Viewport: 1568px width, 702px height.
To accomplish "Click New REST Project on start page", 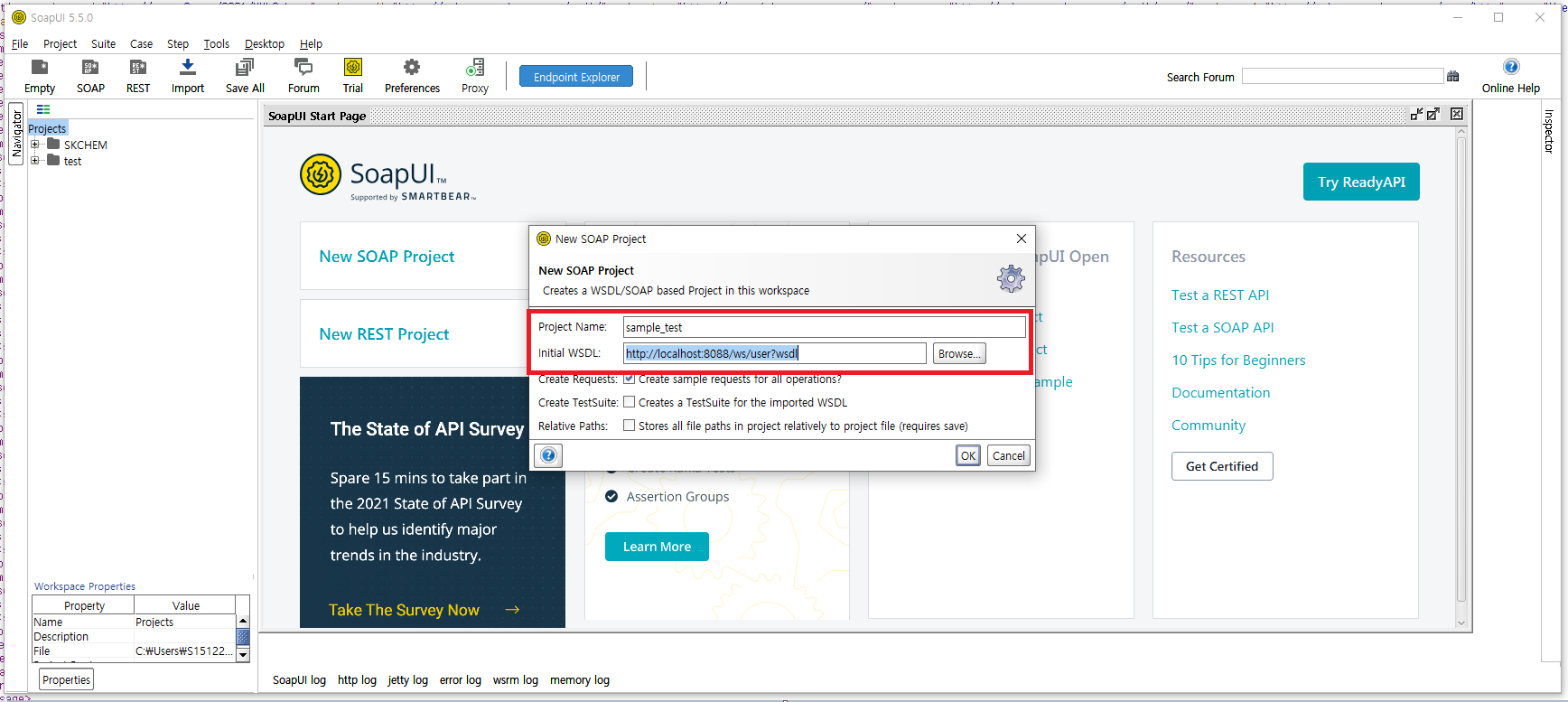I will pos(384,334).
